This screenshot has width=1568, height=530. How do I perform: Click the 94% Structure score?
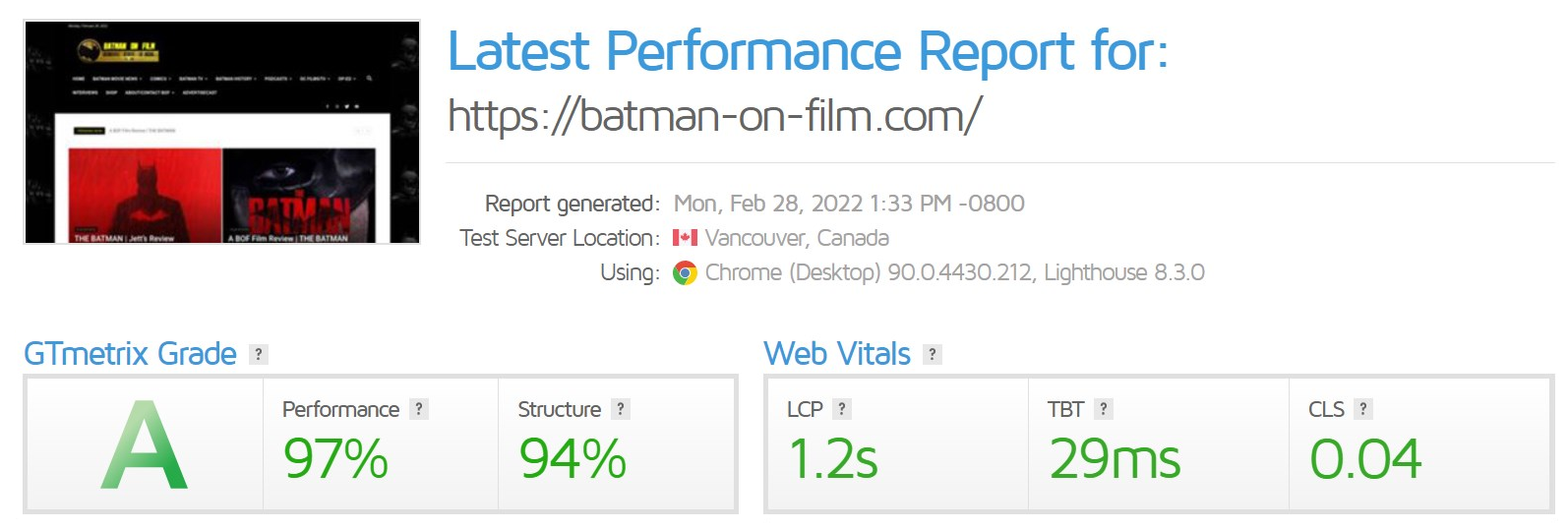pyautogui.click(x=573, y=459)
